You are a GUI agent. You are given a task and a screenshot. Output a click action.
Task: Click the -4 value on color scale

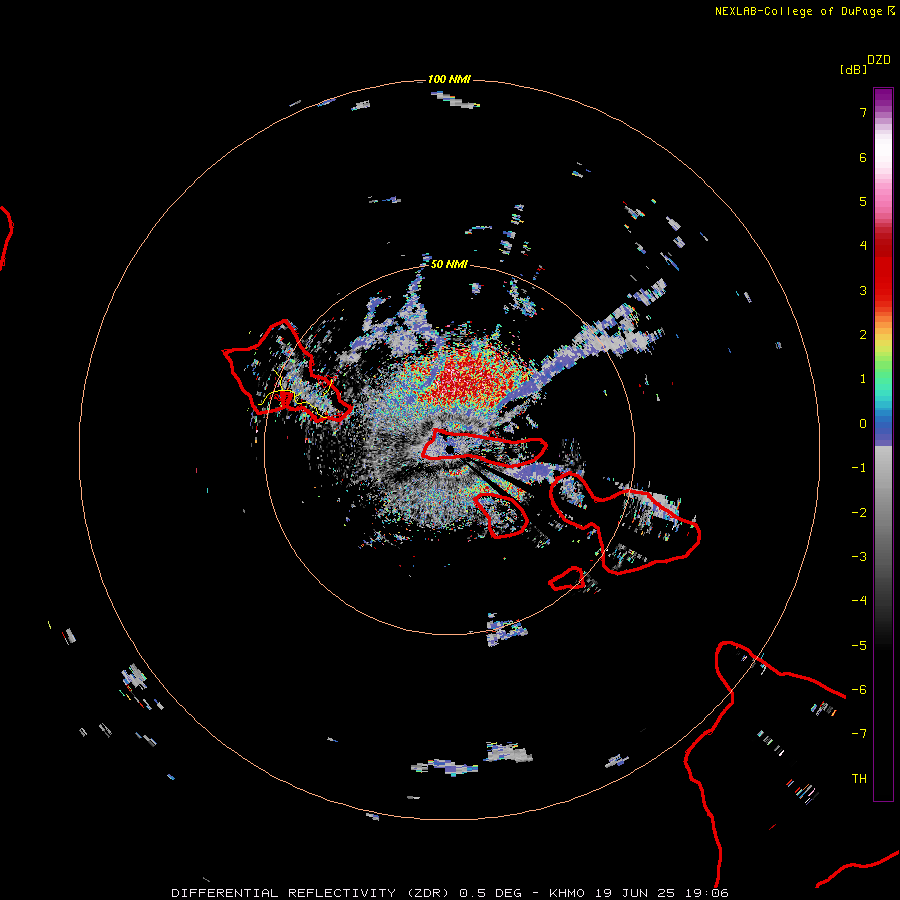click(859, 600)
